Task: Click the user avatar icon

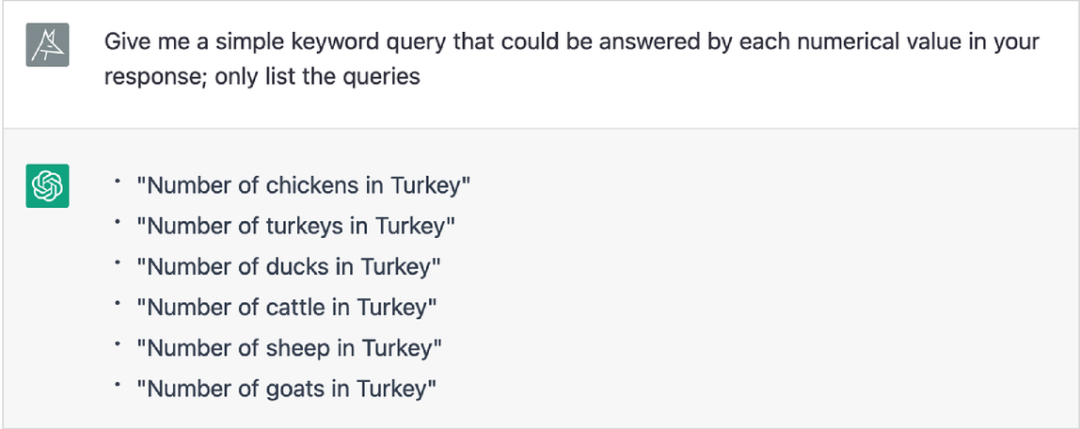Action: pos(47,47)
